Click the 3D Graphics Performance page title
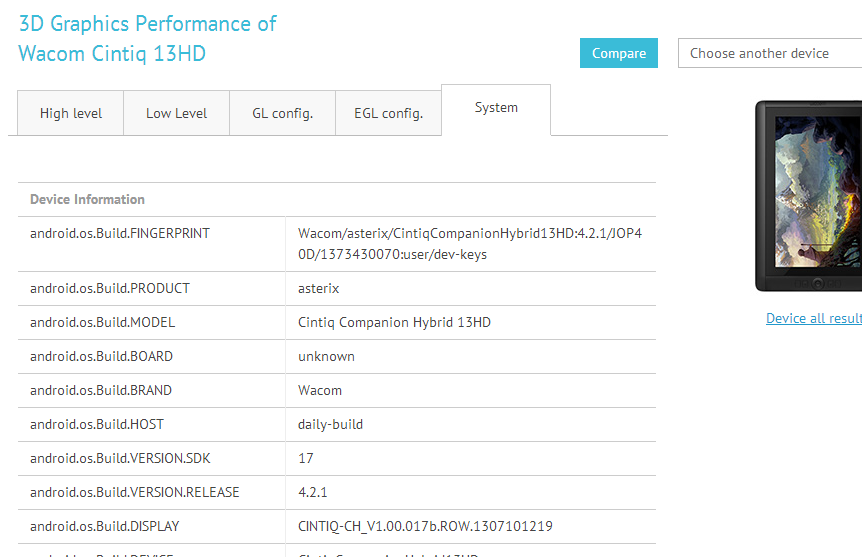The image size is (862, 557). click(x=147, y=38)
